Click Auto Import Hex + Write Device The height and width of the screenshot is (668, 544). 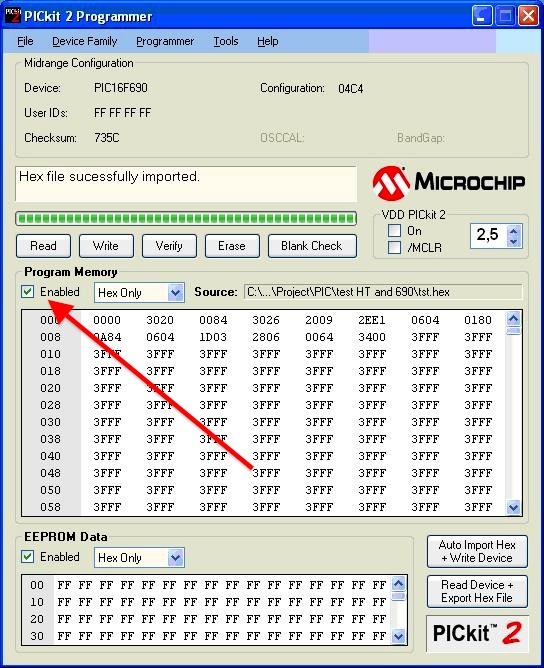point(477,552)
